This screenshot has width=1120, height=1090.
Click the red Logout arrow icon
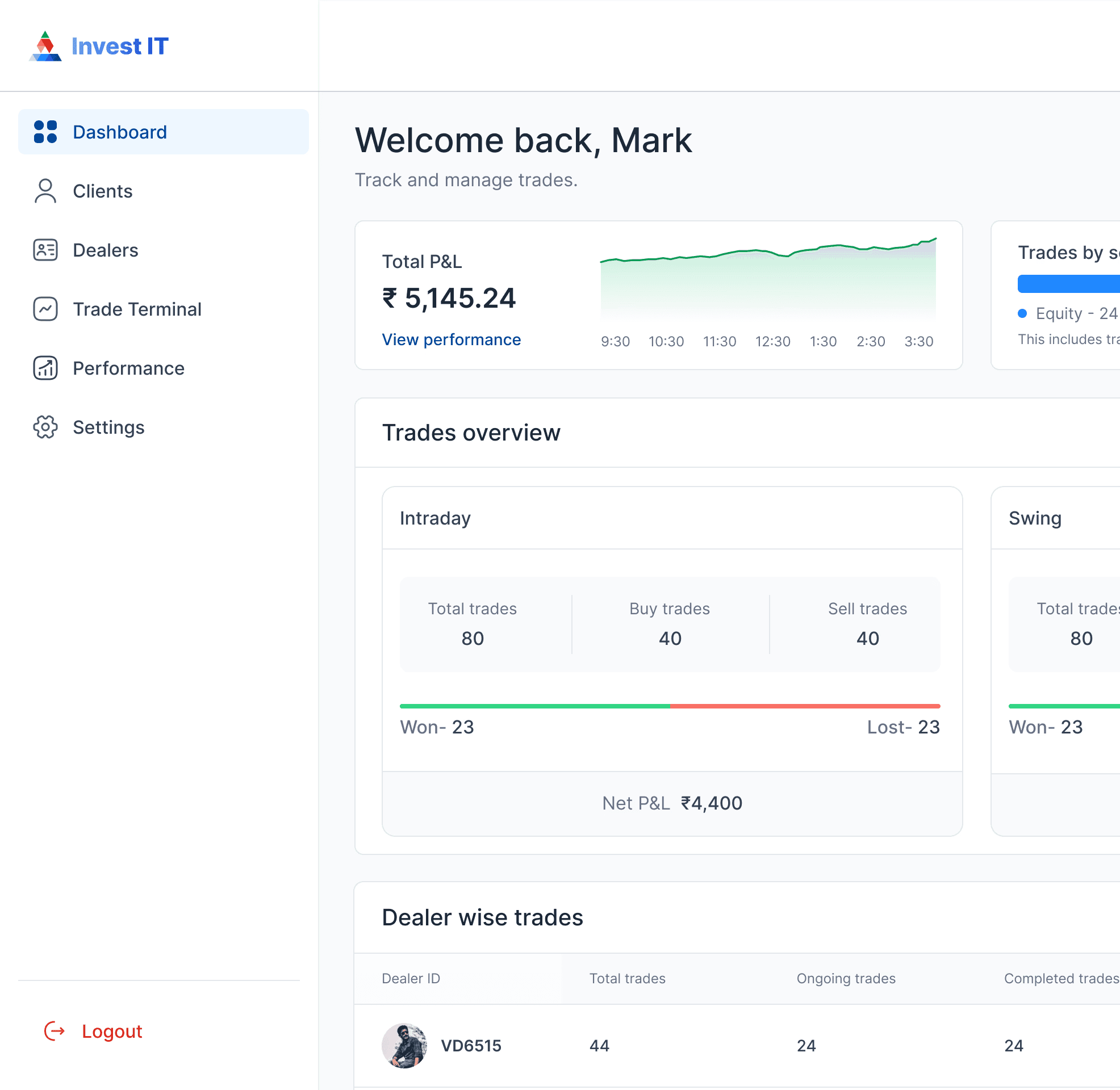tap(55, 1031)
